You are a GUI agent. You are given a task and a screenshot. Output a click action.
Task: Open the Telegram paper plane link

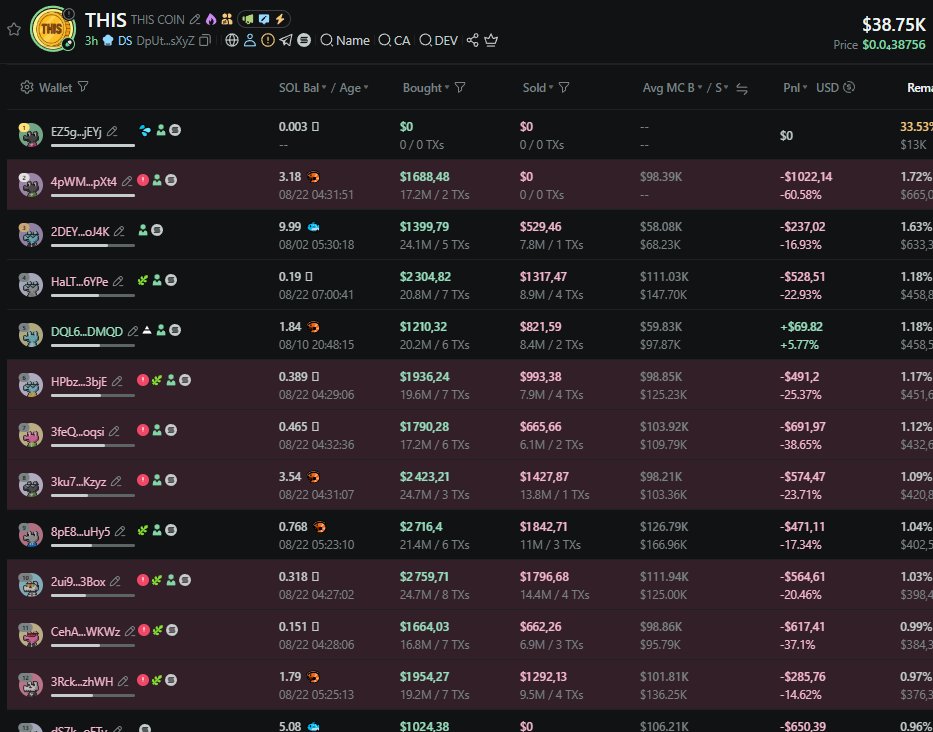[286, 41]
